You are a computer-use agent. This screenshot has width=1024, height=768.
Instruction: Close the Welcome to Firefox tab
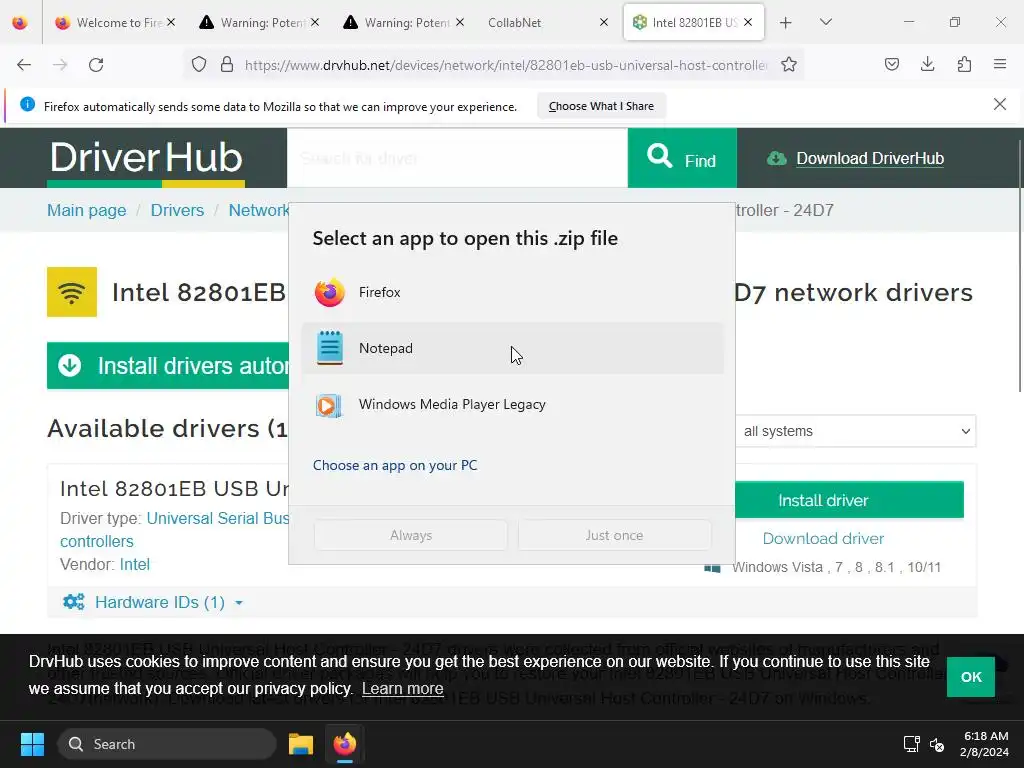click(170, 22)
